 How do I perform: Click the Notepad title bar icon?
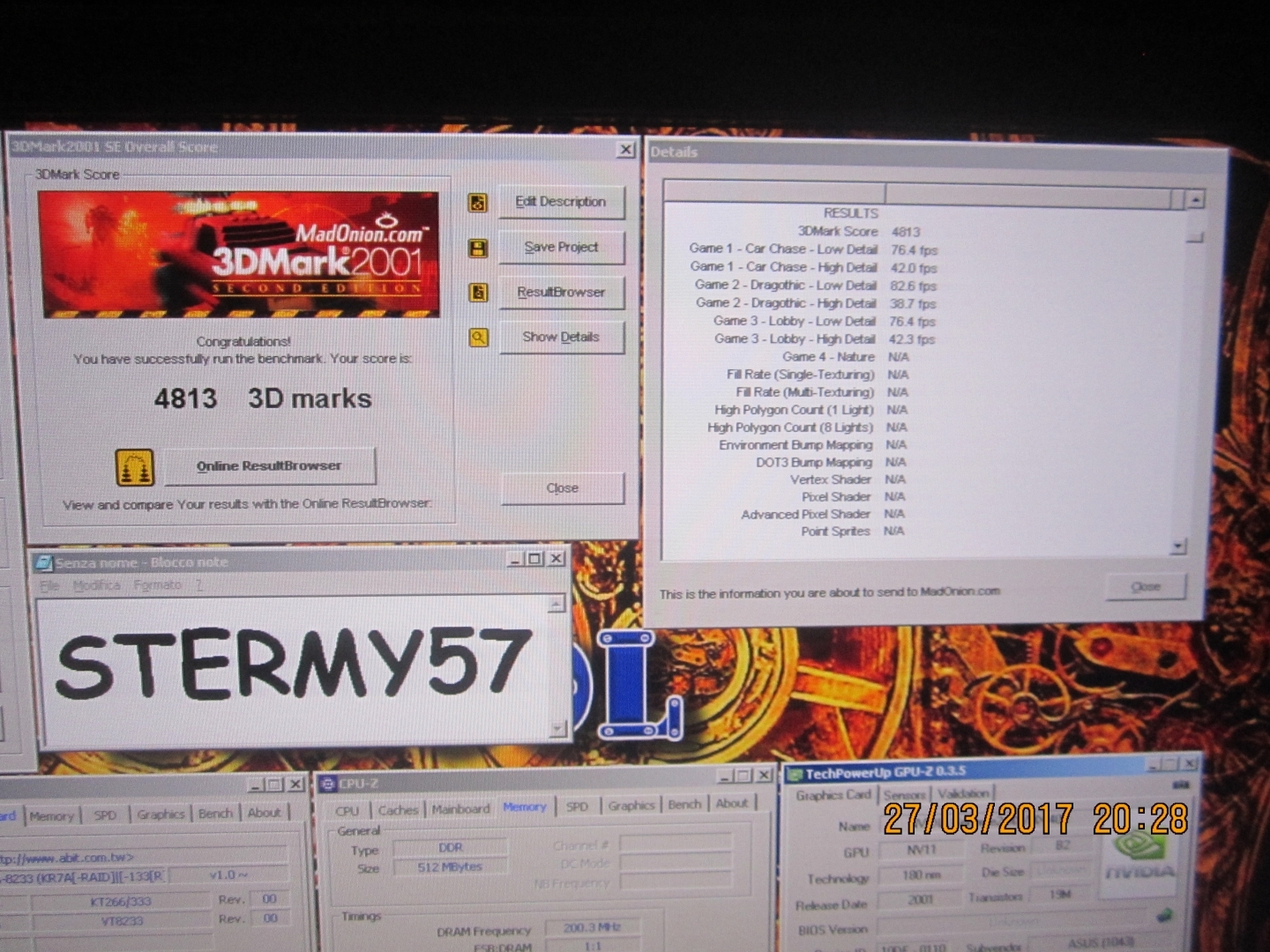click(42, 562)
